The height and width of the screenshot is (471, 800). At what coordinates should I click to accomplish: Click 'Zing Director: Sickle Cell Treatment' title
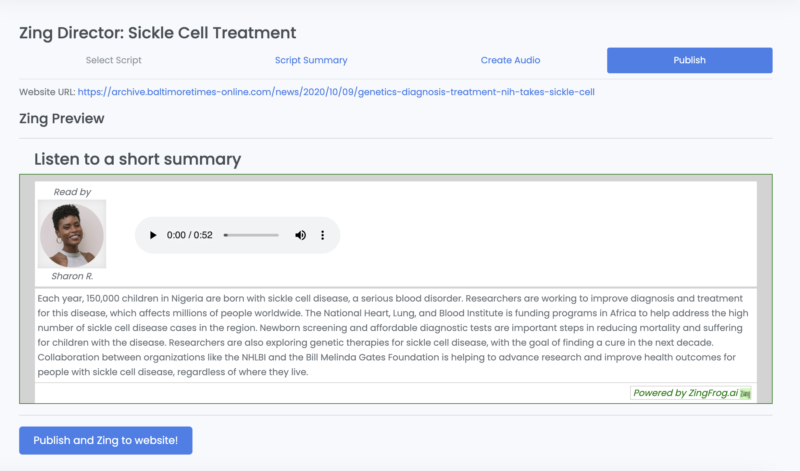click(x=158, y=33)
